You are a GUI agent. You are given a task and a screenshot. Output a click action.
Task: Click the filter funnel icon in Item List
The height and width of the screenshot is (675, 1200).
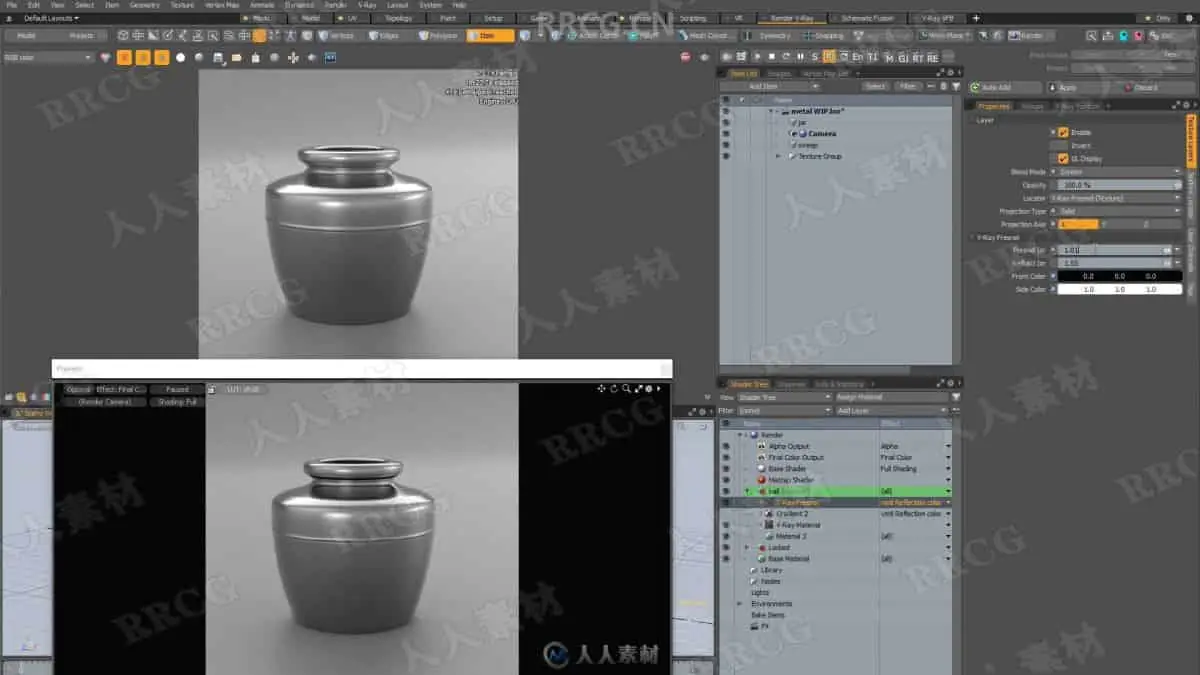click(x=956, y=87)
